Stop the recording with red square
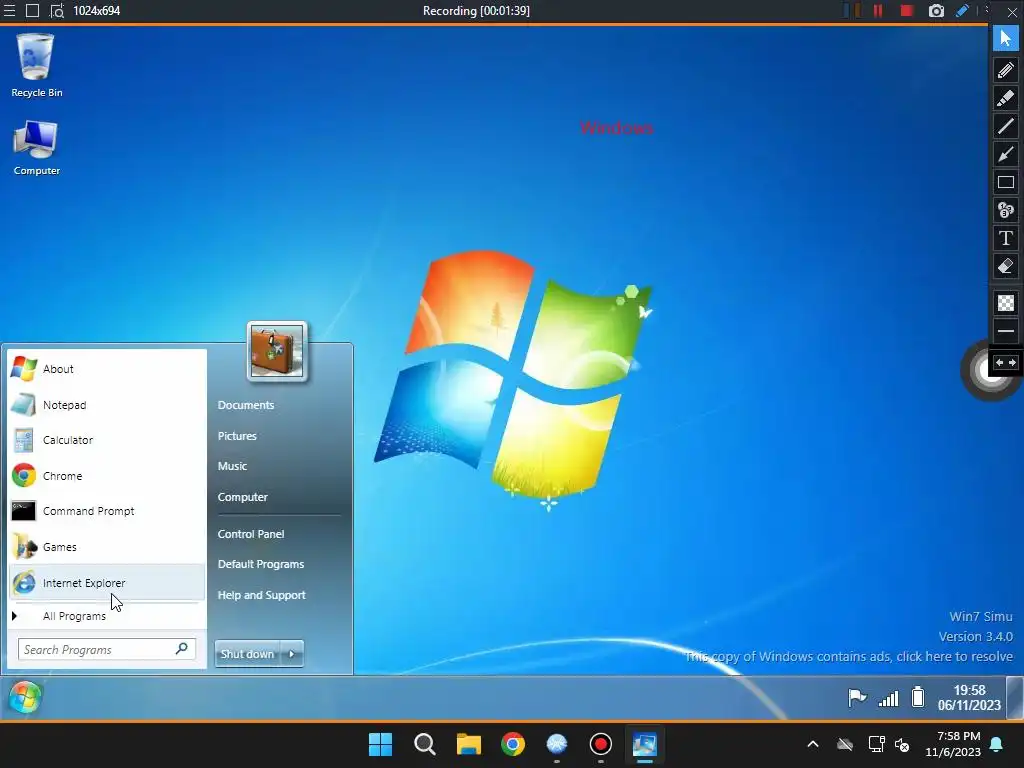The image size is (1024, 768). pyautogui.click(x=906, y=10)
